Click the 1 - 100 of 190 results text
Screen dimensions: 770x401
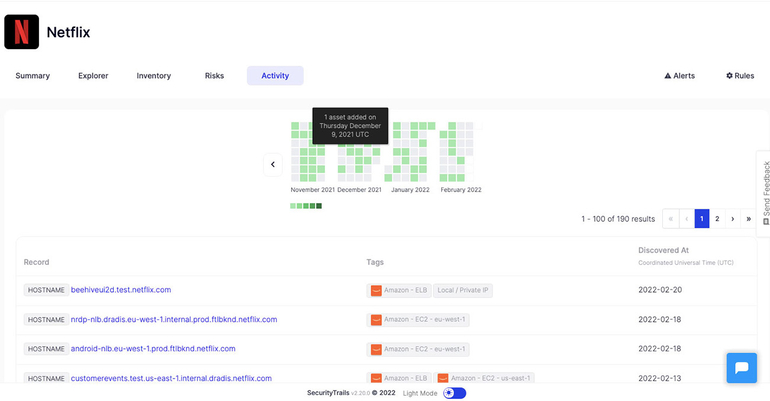pos(618,219)
